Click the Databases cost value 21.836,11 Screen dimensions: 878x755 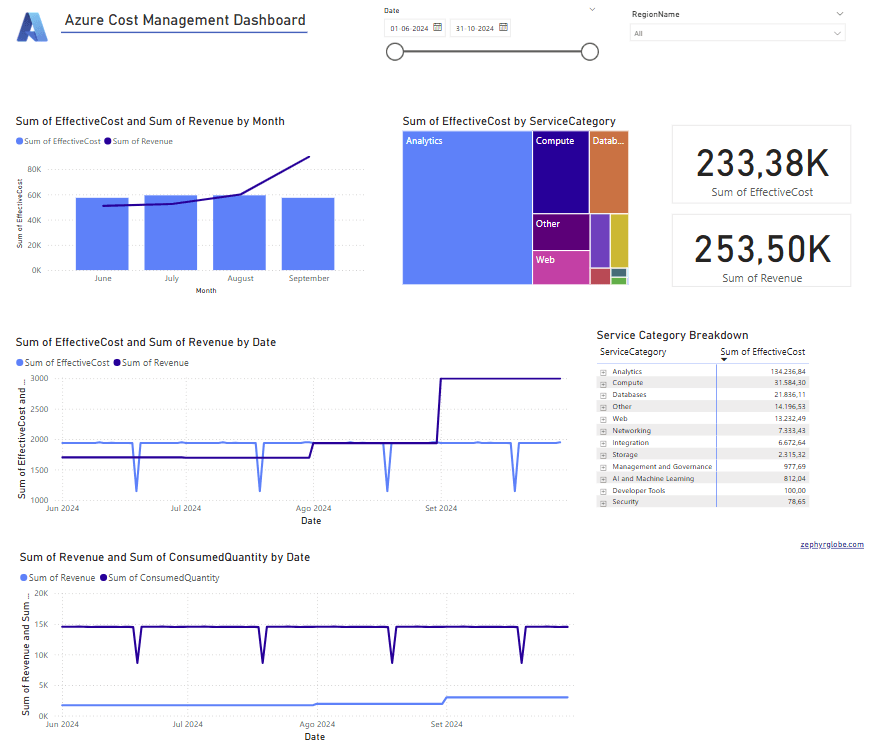[790, 395]
